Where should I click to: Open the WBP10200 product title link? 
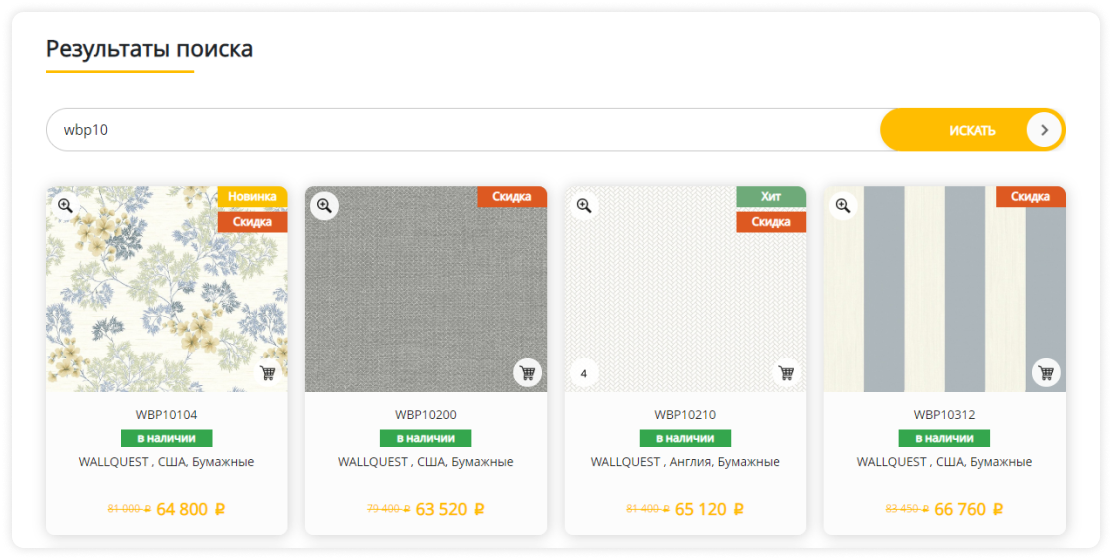pos(425,415)
